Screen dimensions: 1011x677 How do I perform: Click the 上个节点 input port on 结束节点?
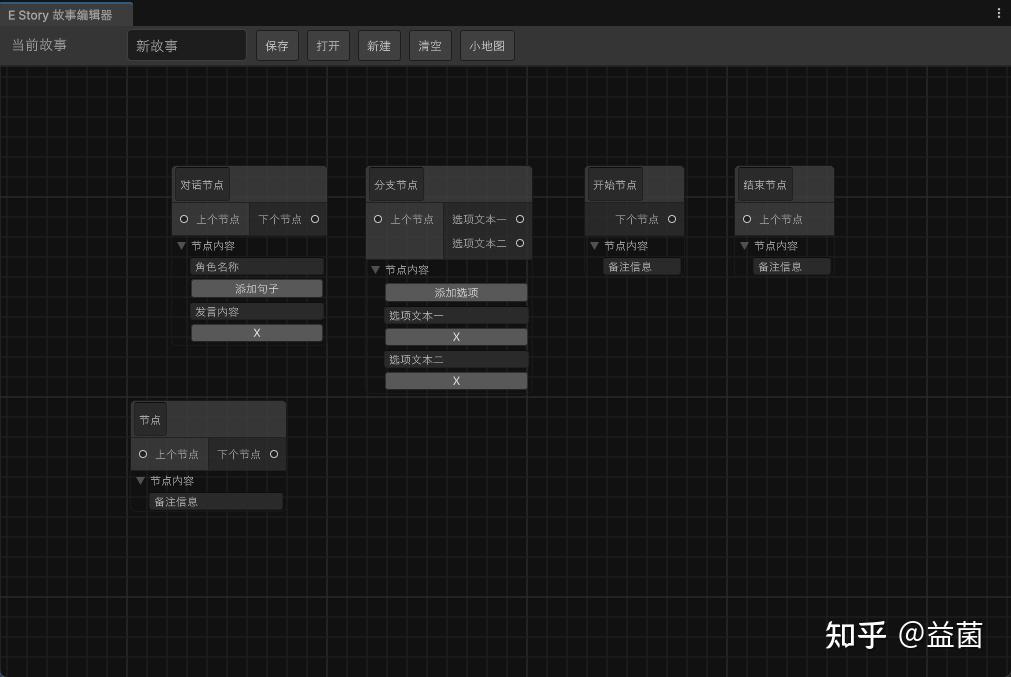(745, 219)
